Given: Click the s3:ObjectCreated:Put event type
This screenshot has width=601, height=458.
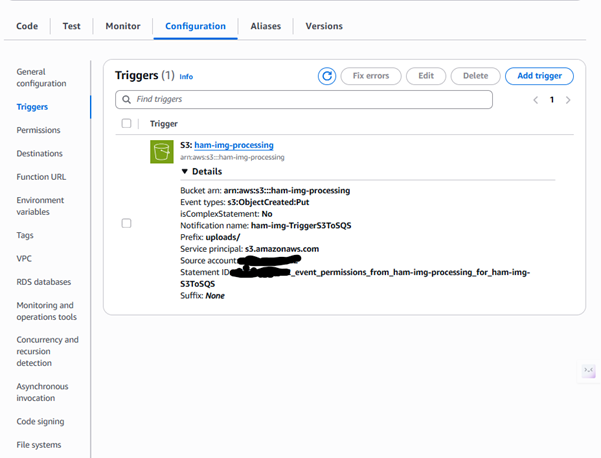Looking at the screenshot, I should pyautogui.click(x=268, y=202).
